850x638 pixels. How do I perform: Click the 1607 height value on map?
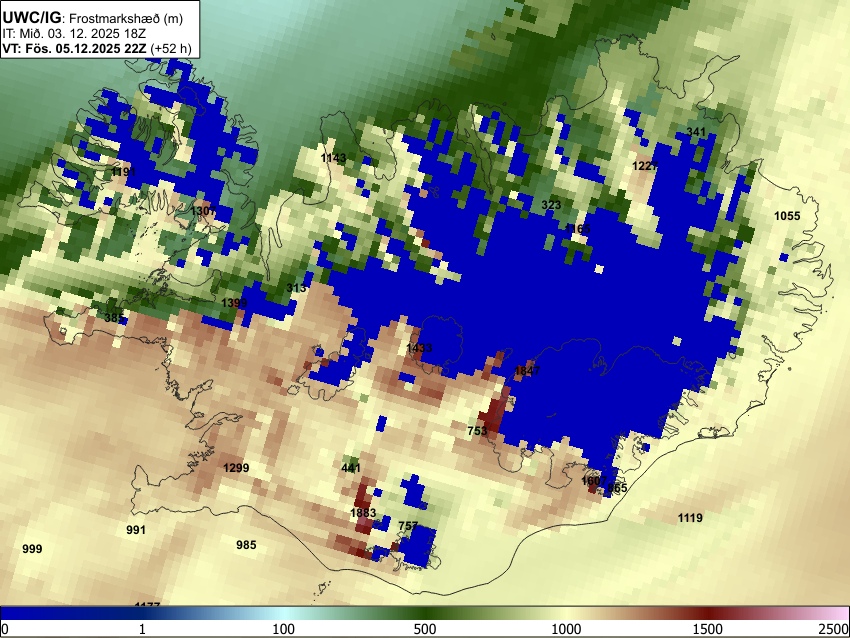(x=594, y=481)
